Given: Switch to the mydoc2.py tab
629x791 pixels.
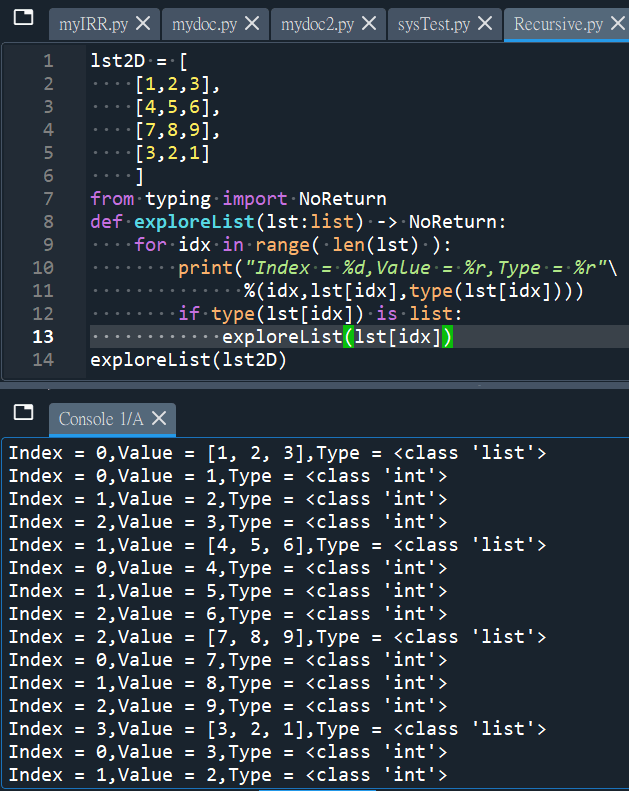Looking at the screenshot, I should coord(328,24).
